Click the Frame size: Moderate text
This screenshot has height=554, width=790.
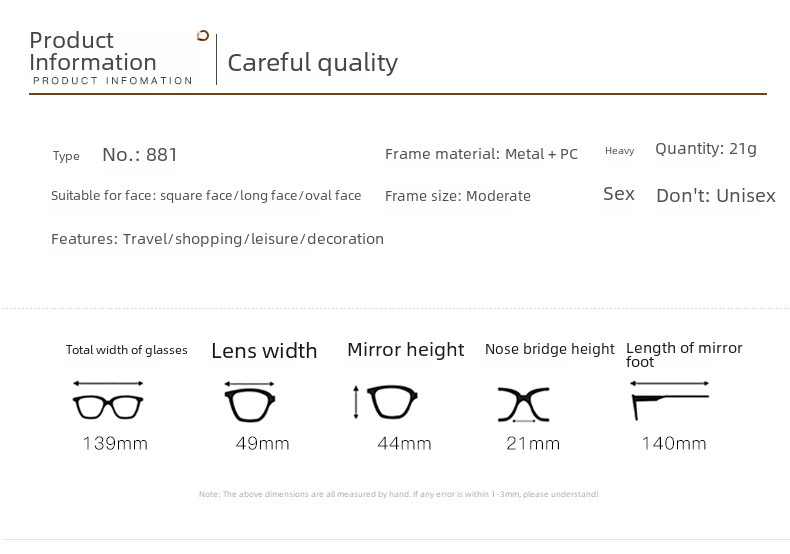[458, 196]
